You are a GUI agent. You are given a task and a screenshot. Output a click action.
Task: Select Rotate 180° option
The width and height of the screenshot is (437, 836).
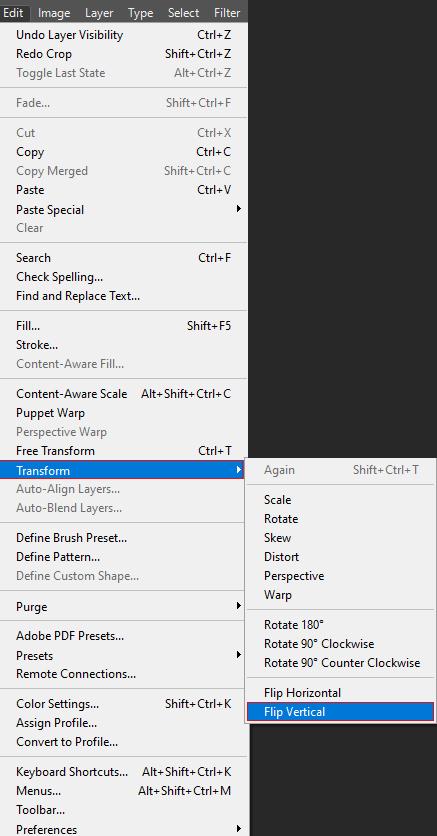[x=339, y=624]
